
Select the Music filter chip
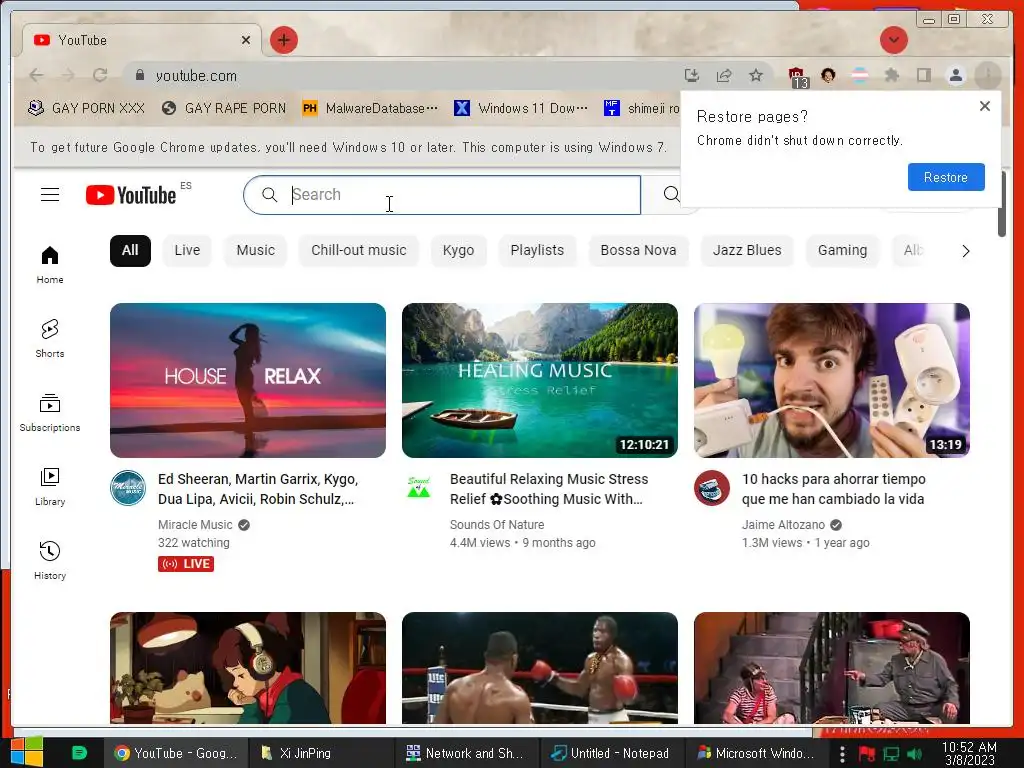tap(255, 251)
